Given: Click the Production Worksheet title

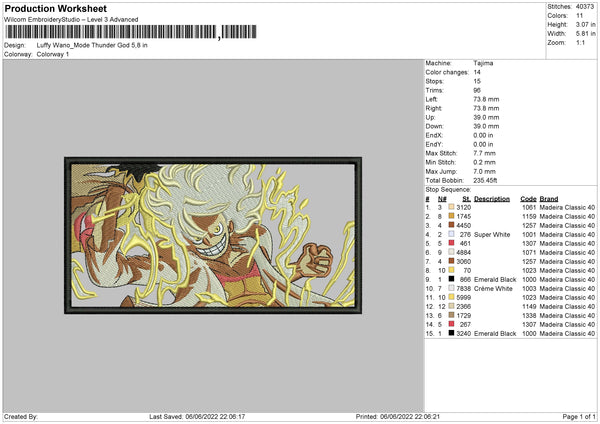Looking at the screenshot, I should tap(55, 8).
